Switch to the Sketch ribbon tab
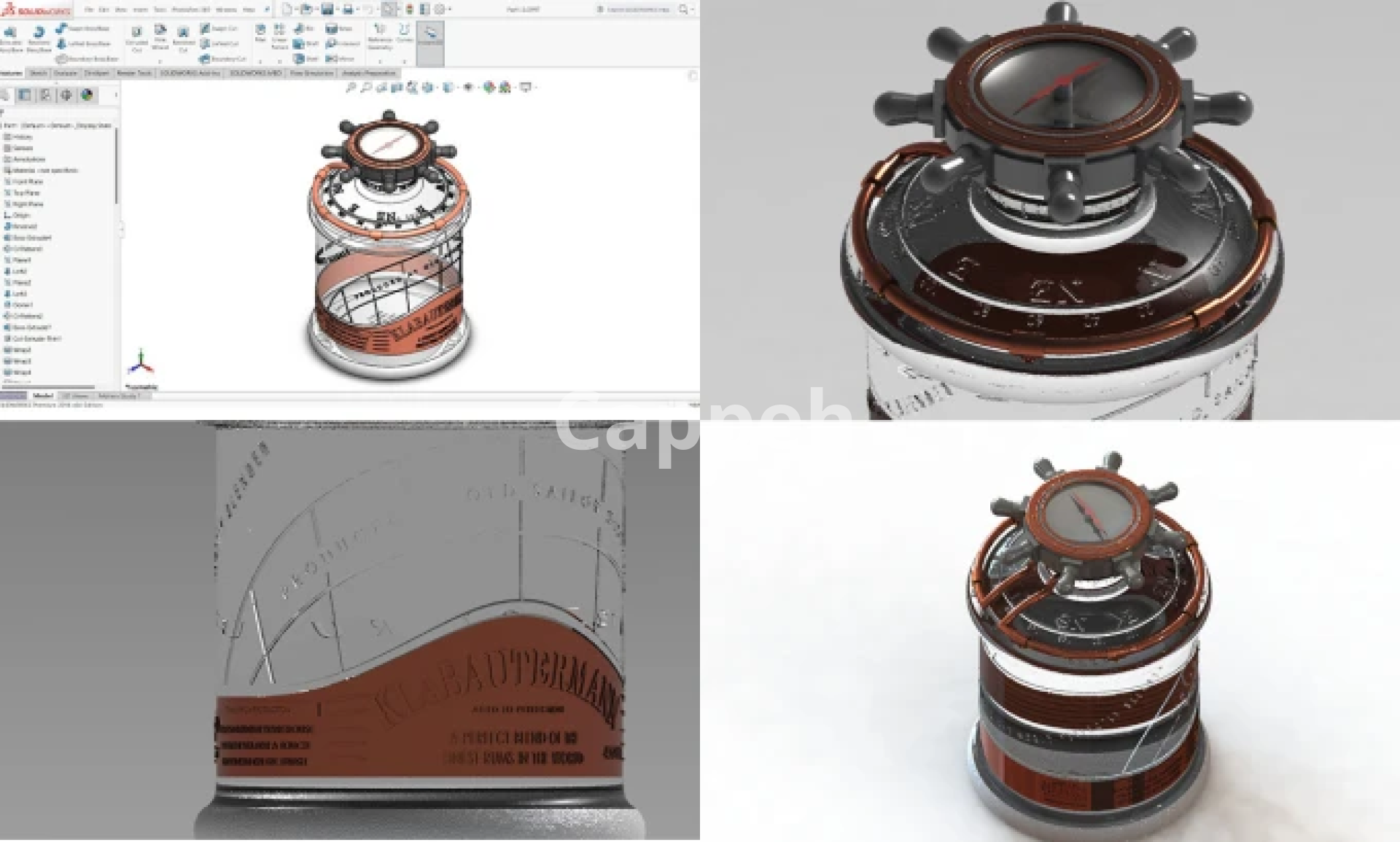 [38, 73]
